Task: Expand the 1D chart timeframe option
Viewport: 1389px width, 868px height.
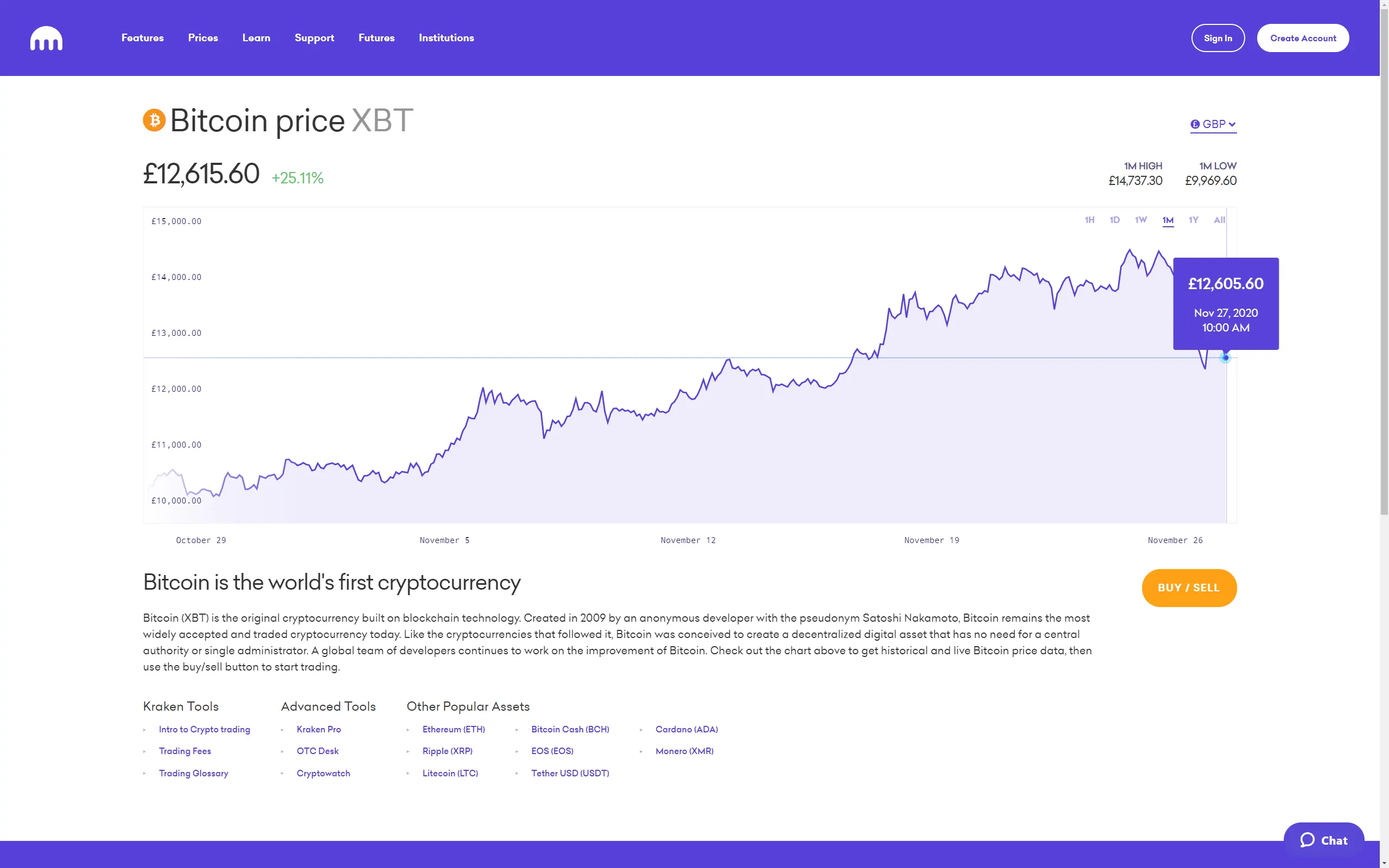Action: click(x=1114, y=220)
